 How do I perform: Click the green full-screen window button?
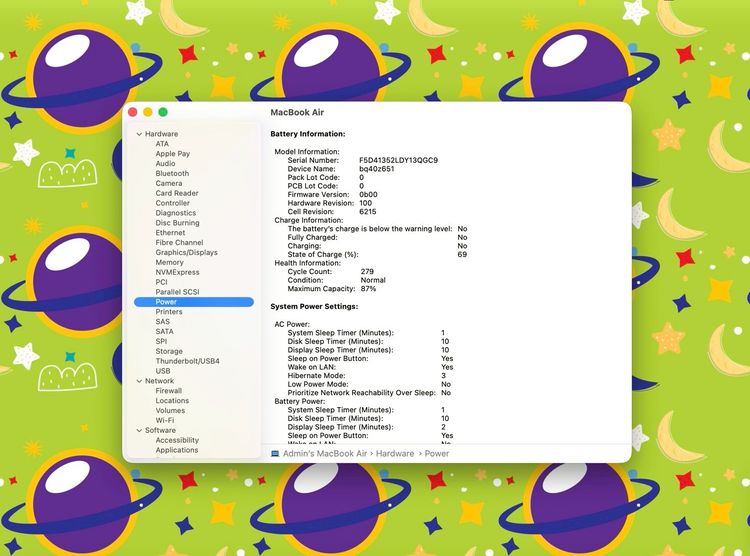tap(163, 112)
